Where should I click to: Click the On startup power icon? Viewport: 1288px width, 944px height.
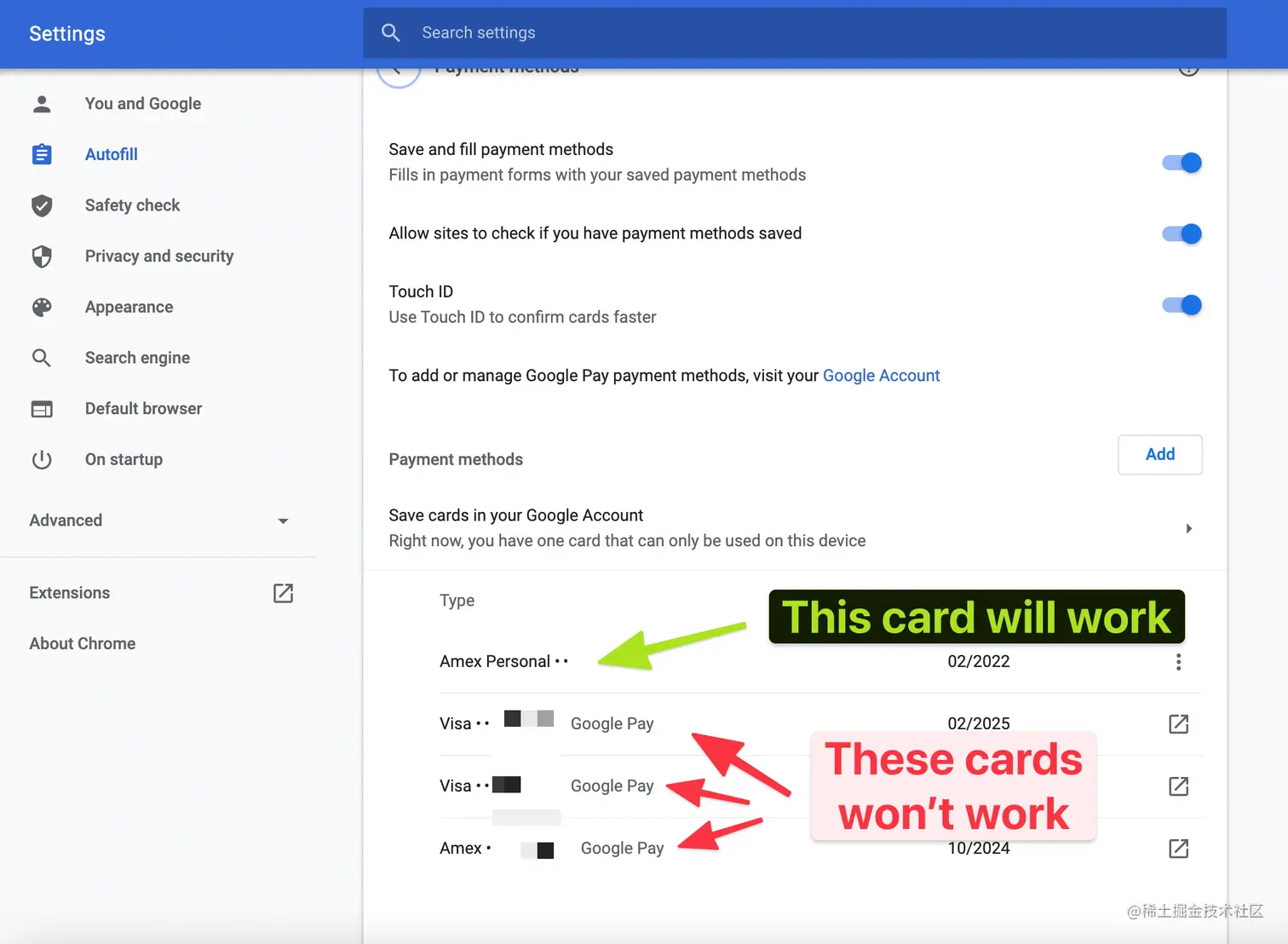42,460
